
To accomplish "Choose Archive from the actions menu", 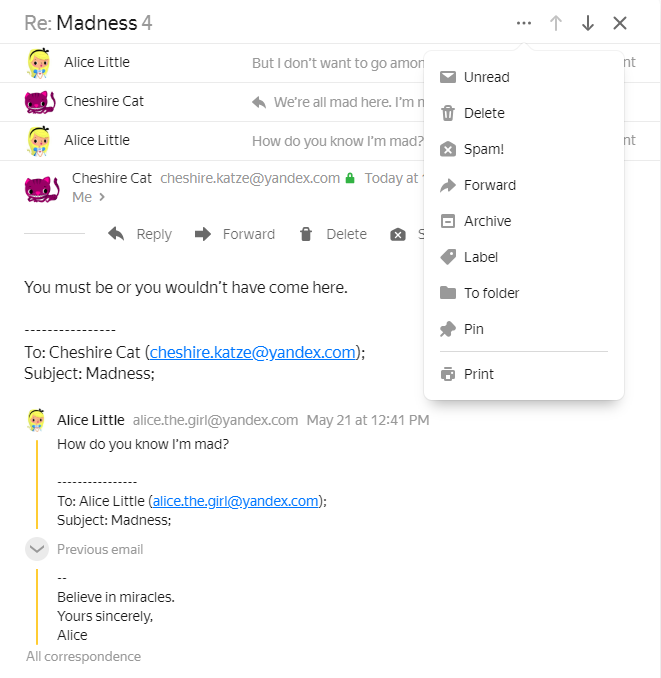I will coord(487,221).
